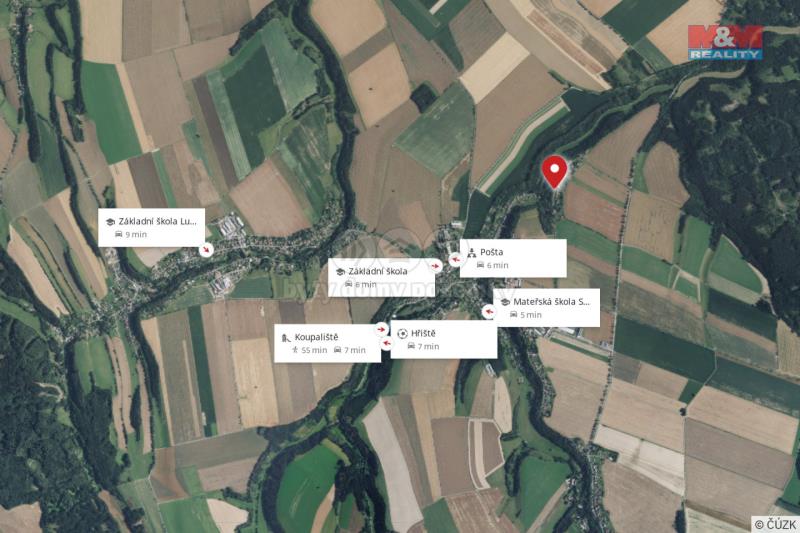The image size is (800, 533).
Task: Click arrow marker beside Mateřská škola label
Action: (x=489, y=311)
